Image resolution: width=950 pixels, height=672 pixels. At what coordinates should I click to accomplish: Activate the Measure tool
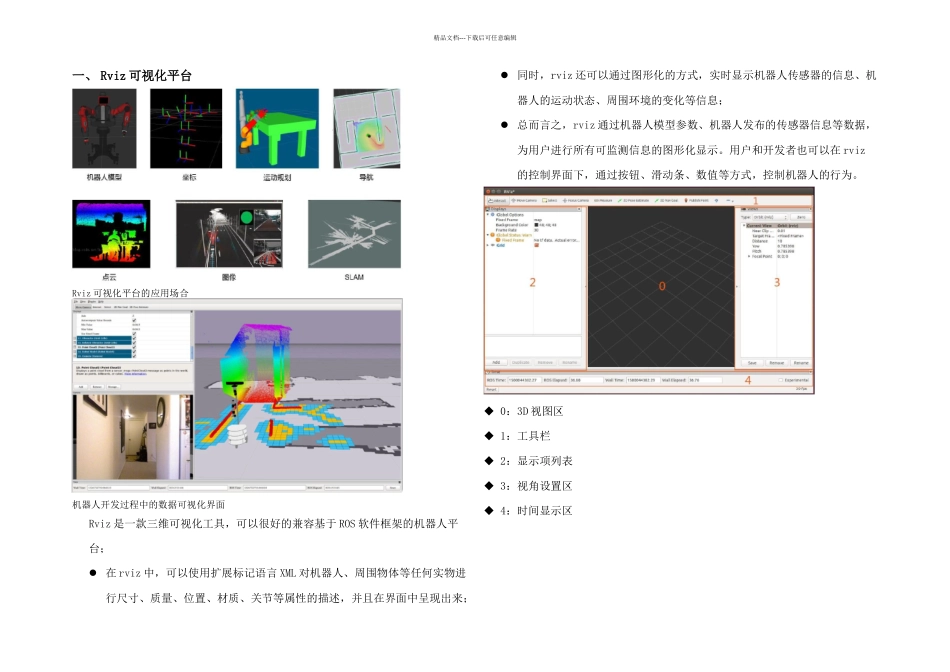pos(603,201)
